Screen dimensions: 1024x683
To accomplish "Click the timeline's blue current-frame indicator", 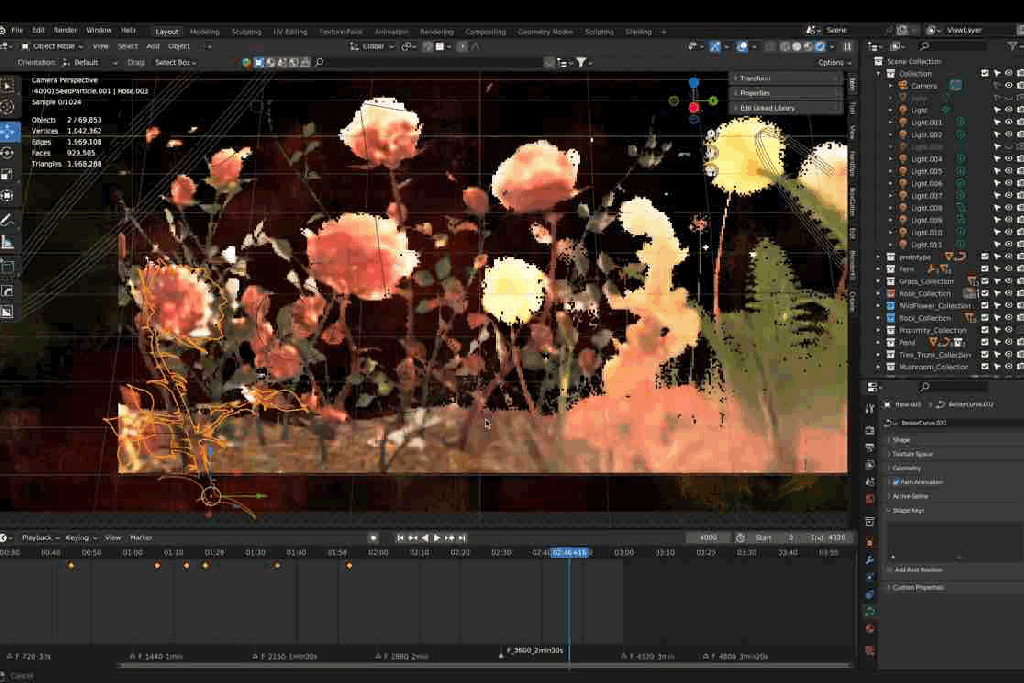I will 570,552.
